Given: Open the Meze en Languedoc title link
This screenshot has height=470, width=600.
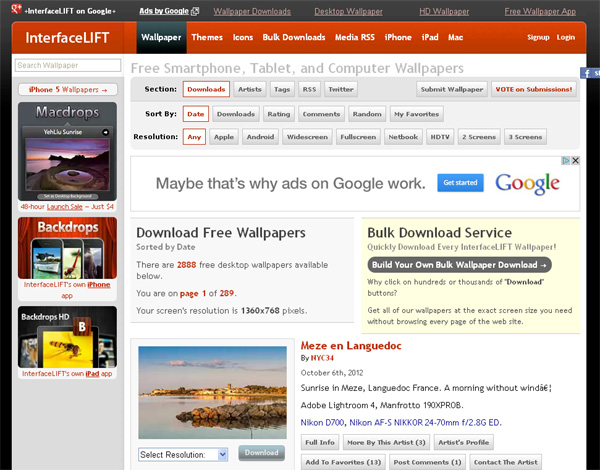Looking at the screenshot, I should click(351, 346).
